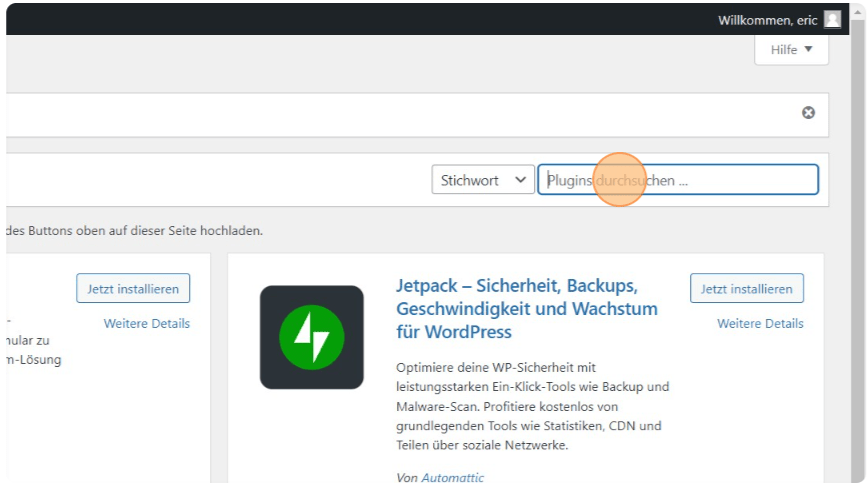Open the Automattic author link
The width and height of the screenshot is (868, 486).
(x=453, y=478)
